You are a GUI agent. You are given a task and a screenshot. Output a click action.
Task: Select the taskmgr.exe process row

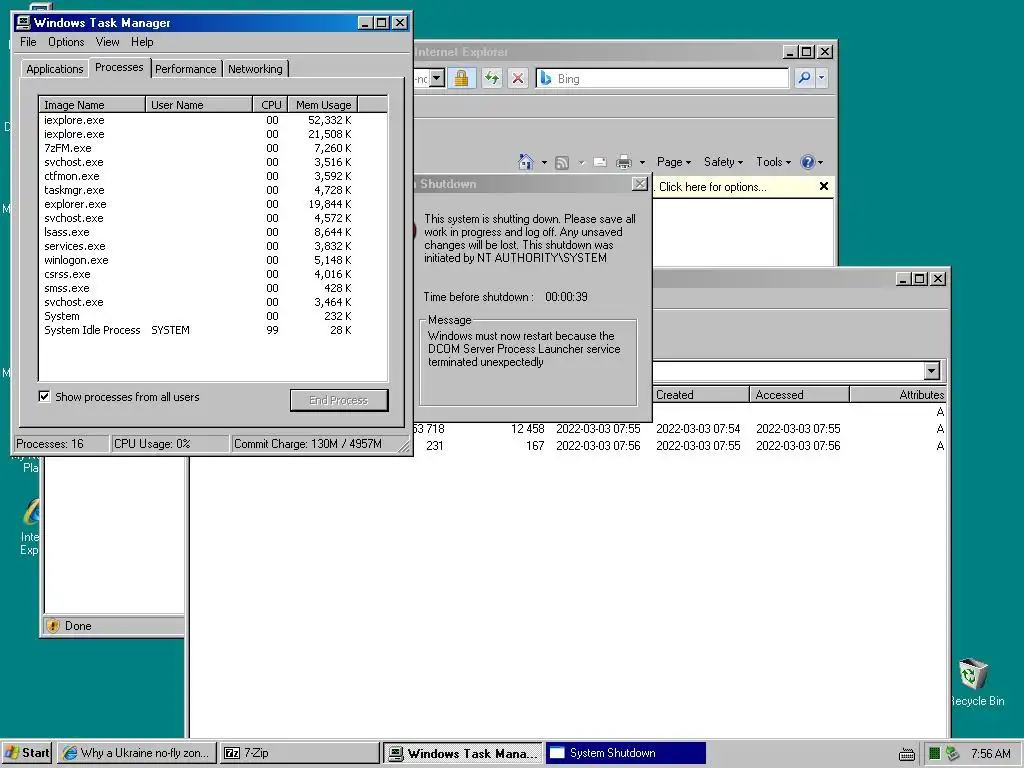[x=213, y=190]
